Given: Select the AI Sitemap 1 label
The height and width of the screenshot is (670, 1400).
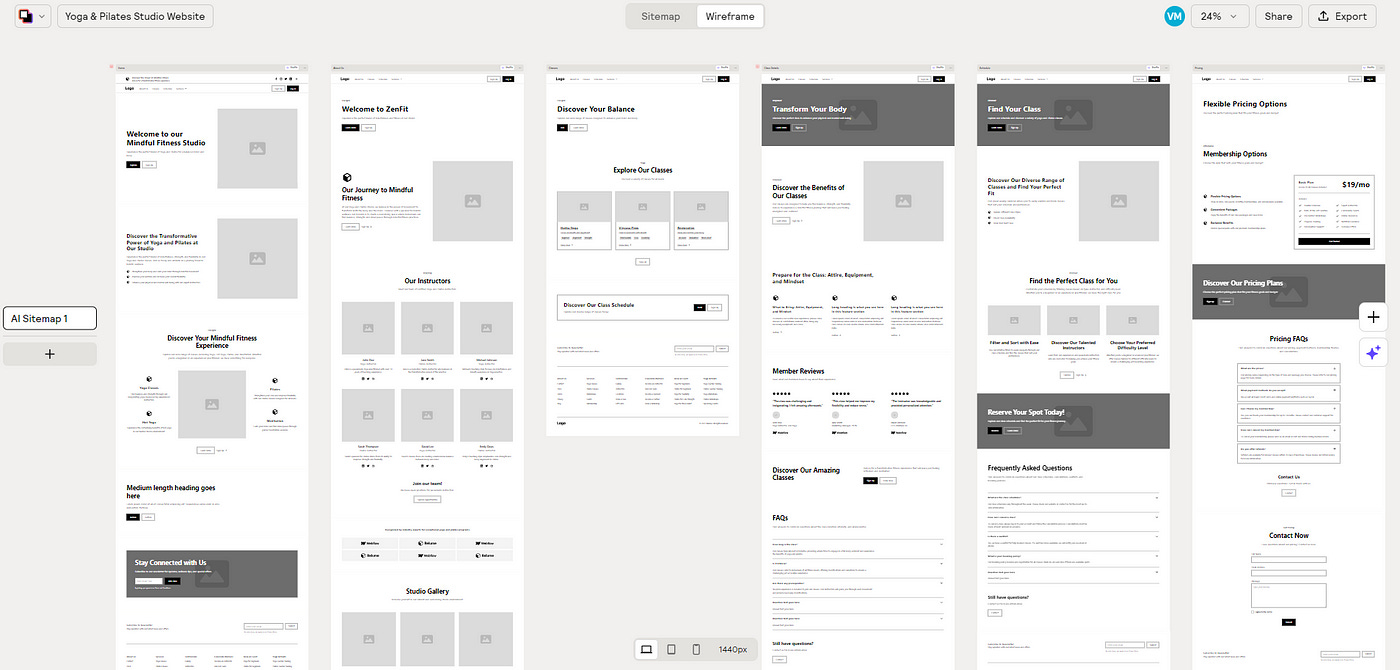Looking at the screenshot, I should [x=49, y=317].
